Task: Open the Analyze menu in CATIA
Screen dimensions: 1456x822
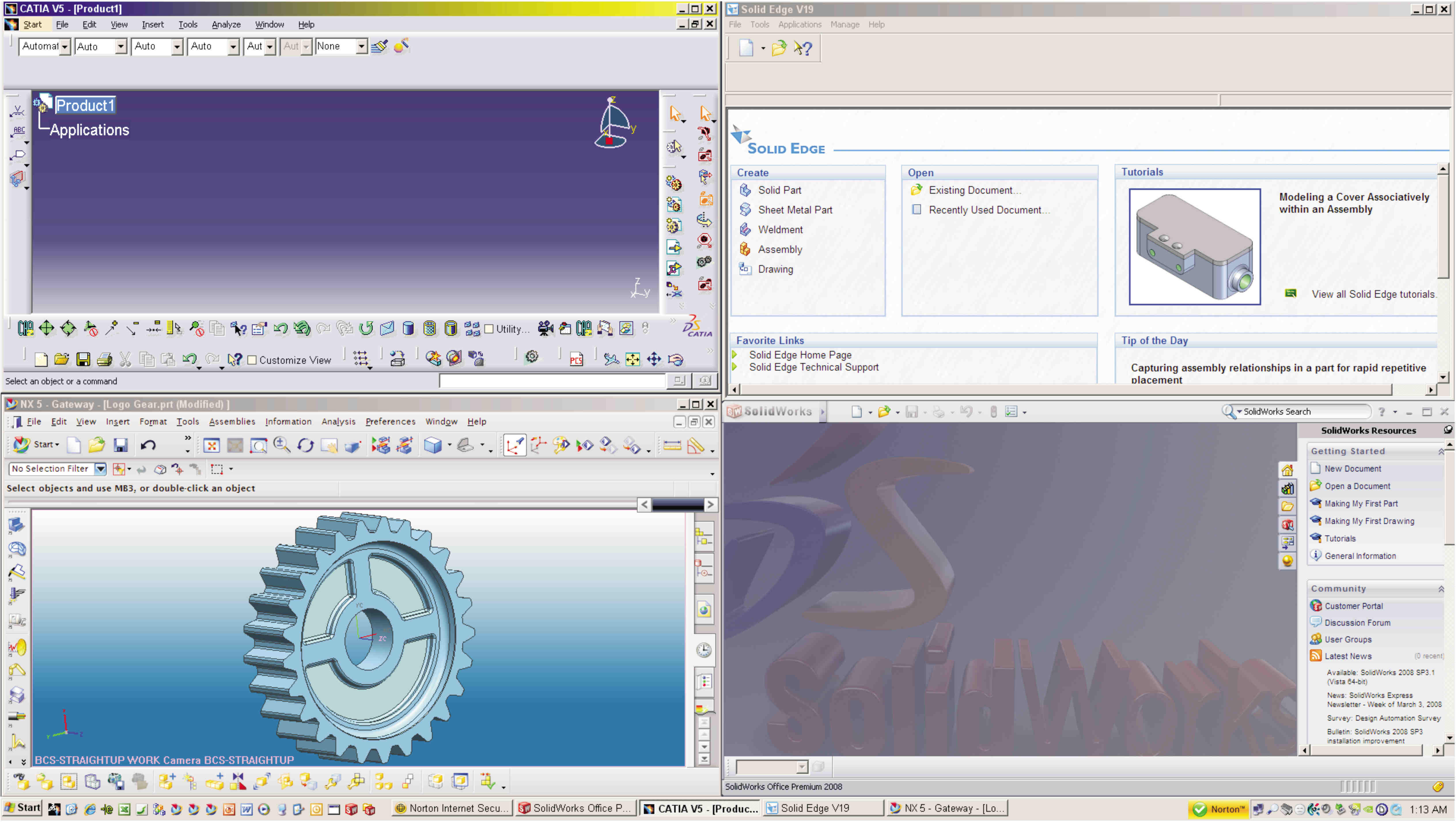Action: click(226, 24)
